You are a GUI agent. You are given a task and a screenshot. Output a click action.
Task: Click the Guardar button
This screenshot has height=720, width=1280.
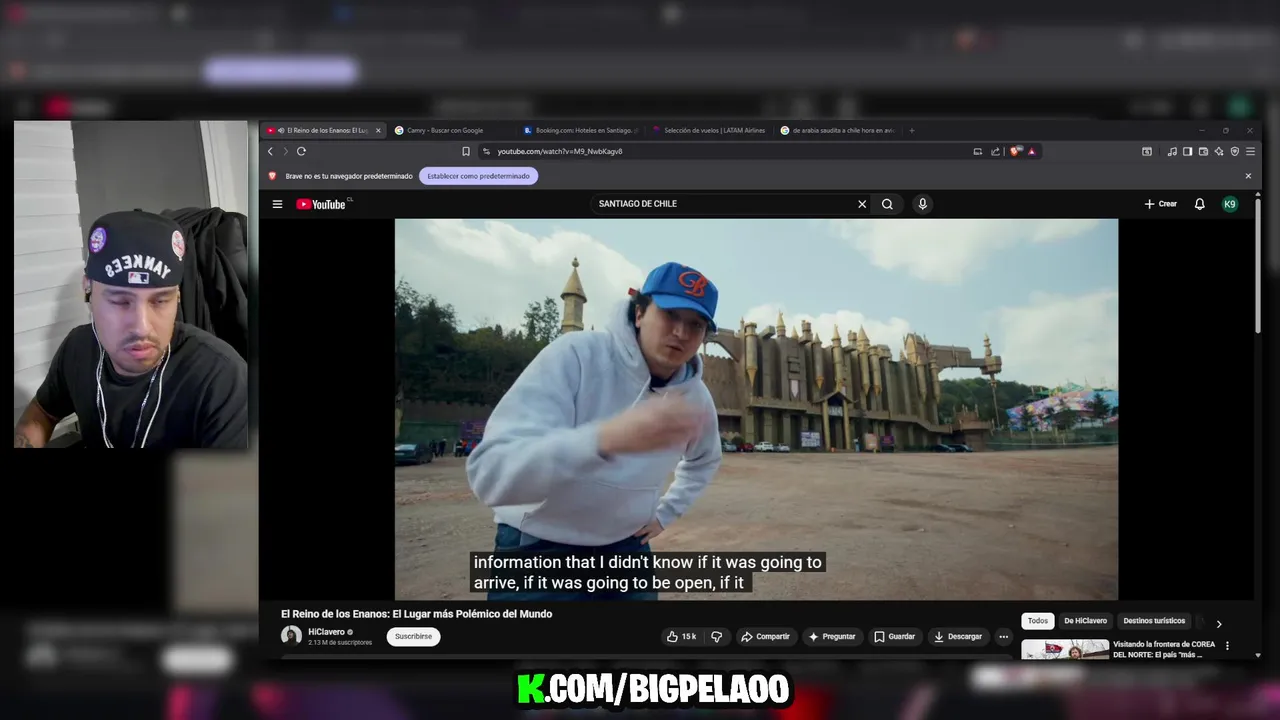895,636
